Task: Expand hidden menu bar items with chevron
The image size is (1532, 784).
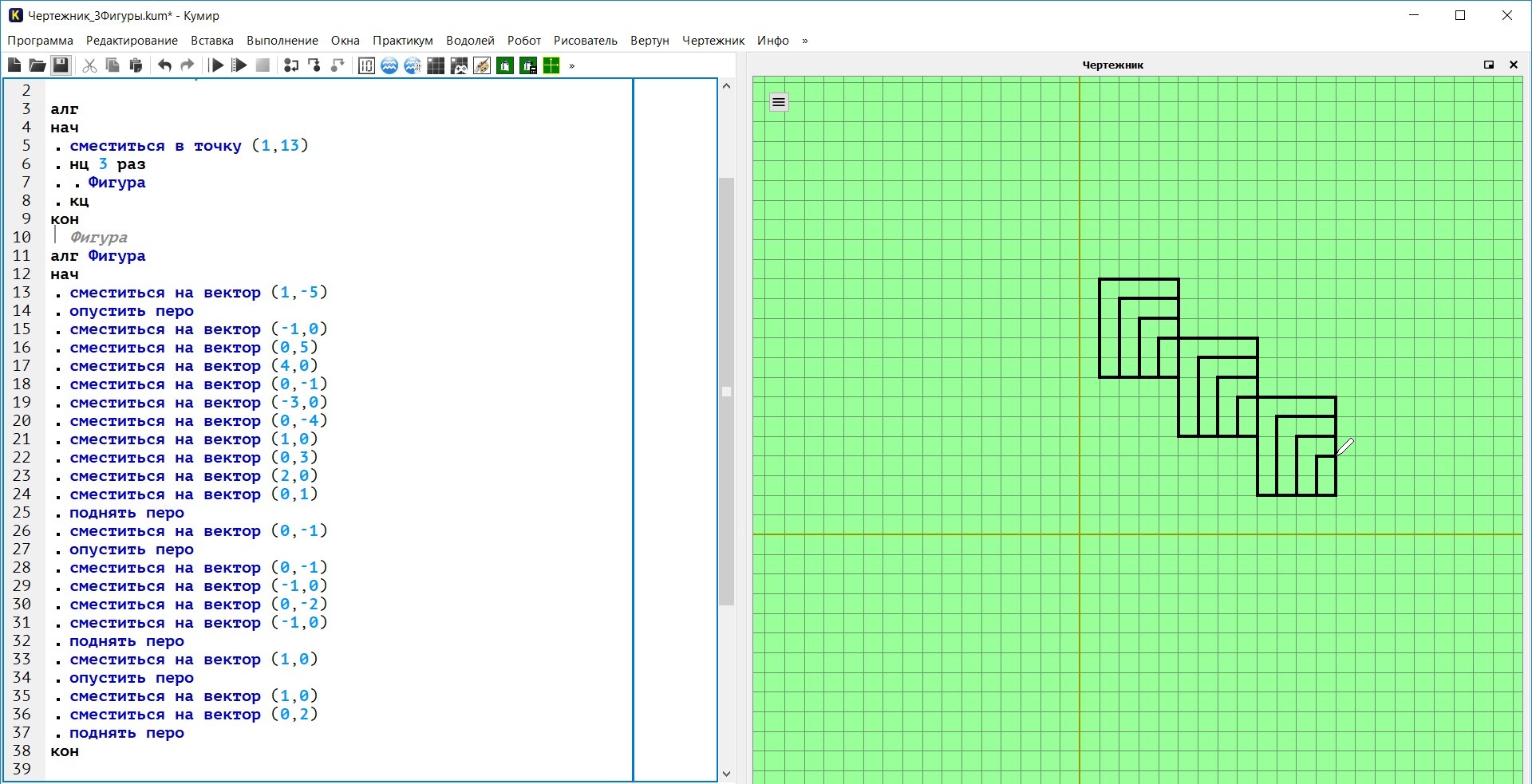Action: point(804,41)
